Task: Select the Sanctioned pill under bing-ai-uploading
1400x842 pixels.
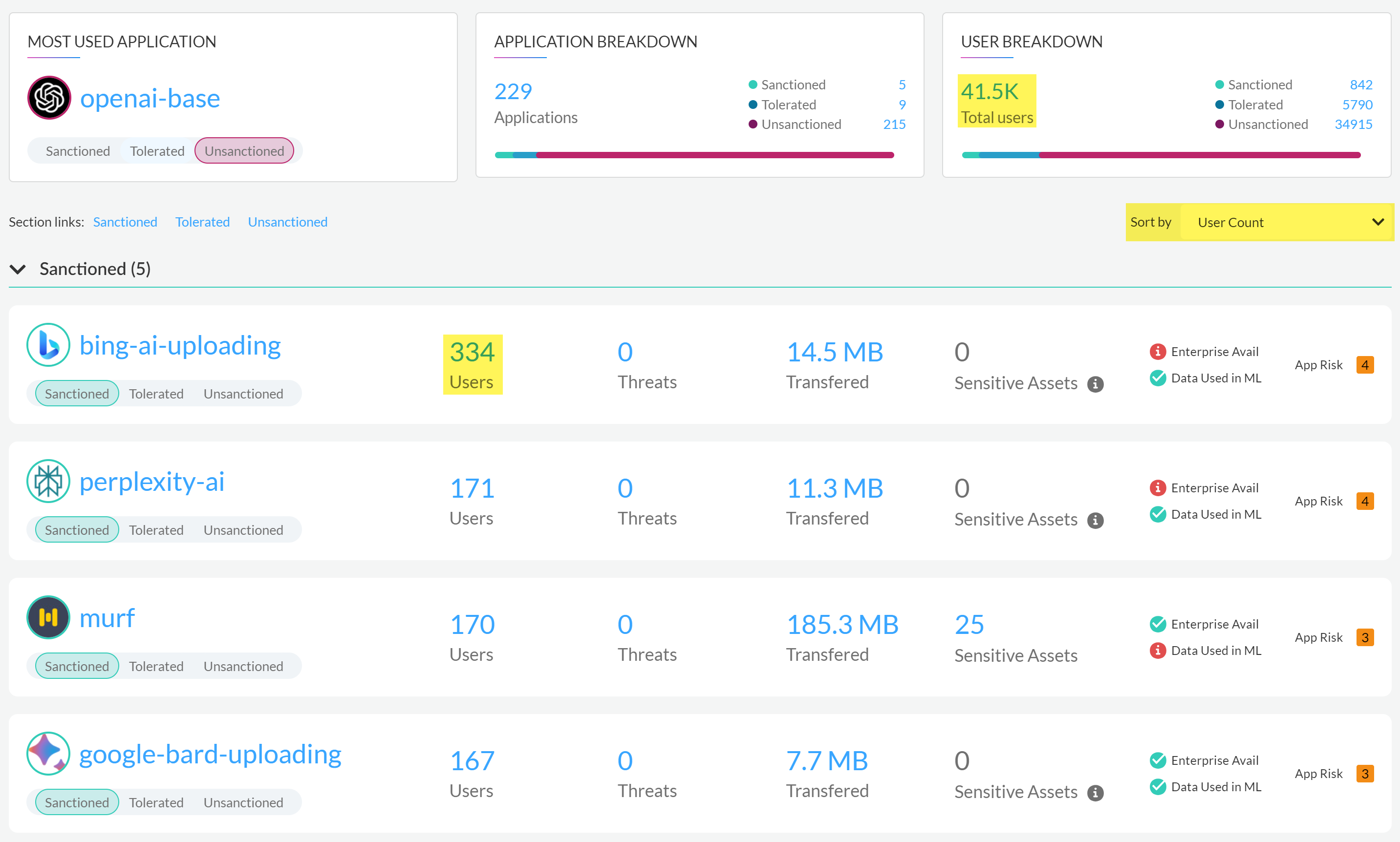Action: [x=77, y=393]
